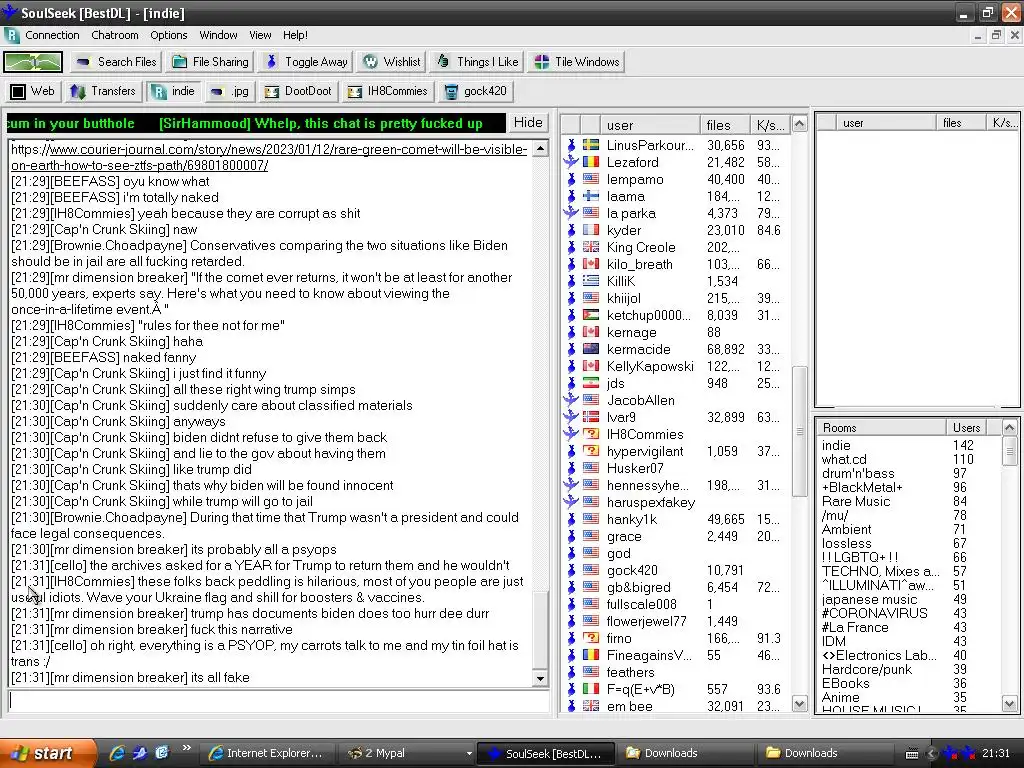Open the courier-journal comet article link
The width and height of the screenshot is (1024, 768).
pyautogui.click(x=269, y=157)
